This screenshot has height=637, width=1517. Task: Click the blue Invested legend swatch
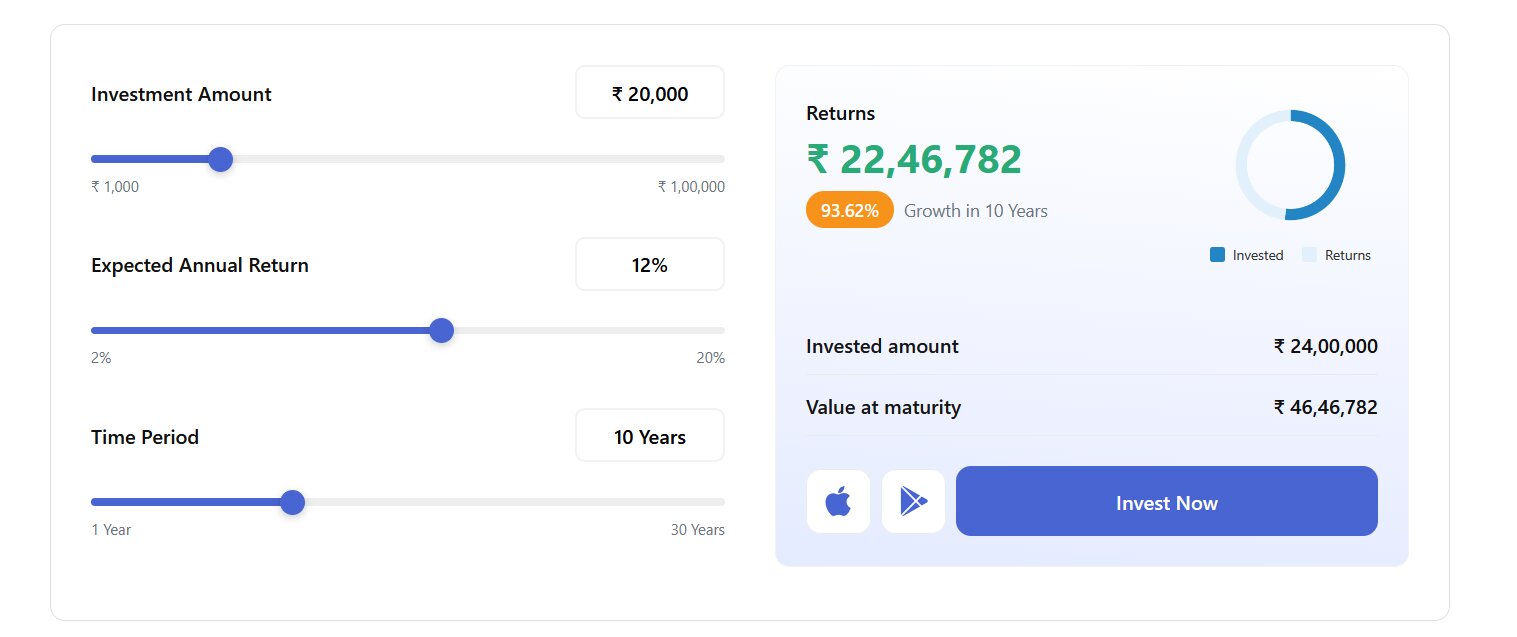click(x=1217, y=254)
